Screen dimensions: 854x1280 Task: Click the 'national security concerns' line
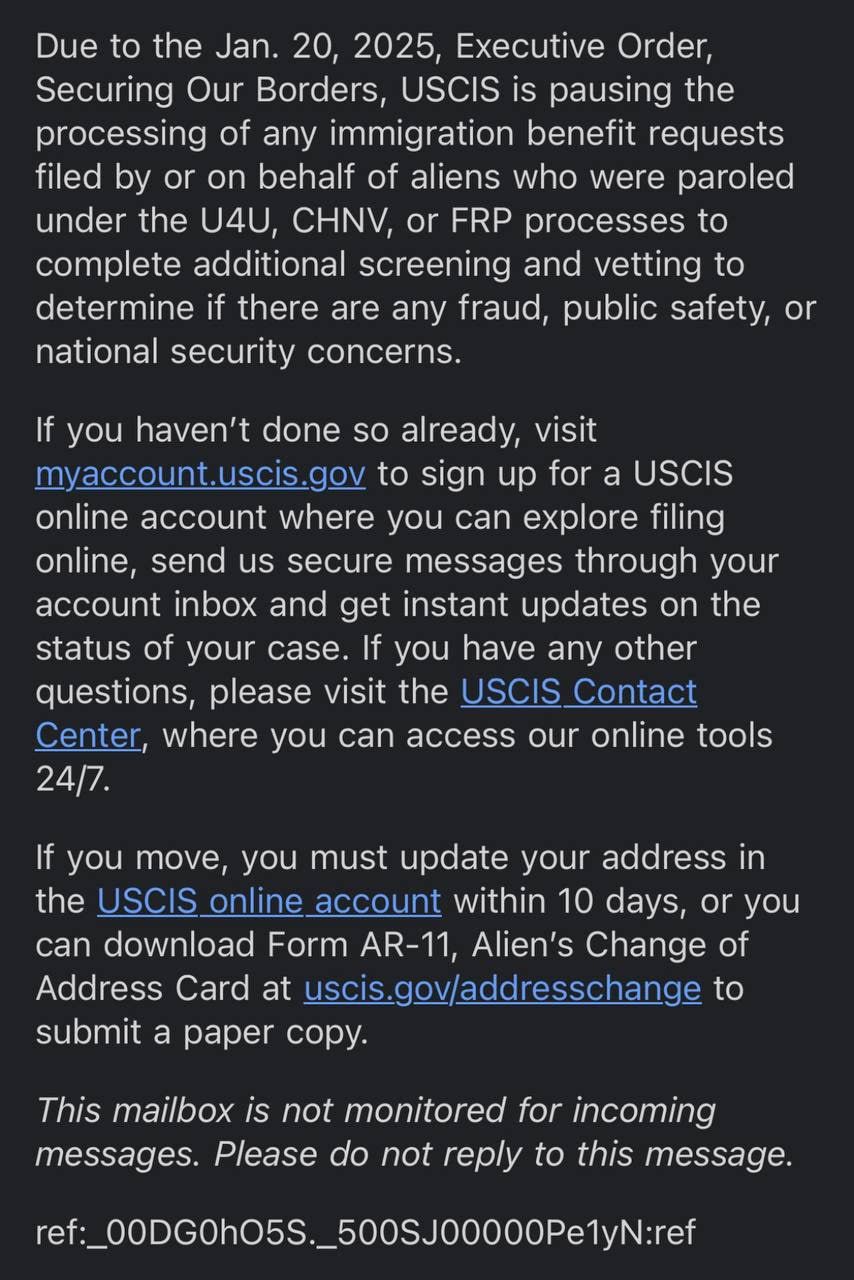tap(248, 352)
